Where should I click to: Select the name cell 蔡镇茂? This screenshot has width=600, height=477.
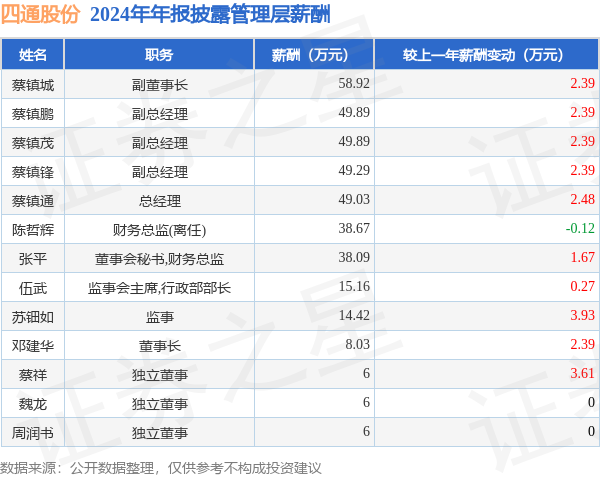(33, 143)
